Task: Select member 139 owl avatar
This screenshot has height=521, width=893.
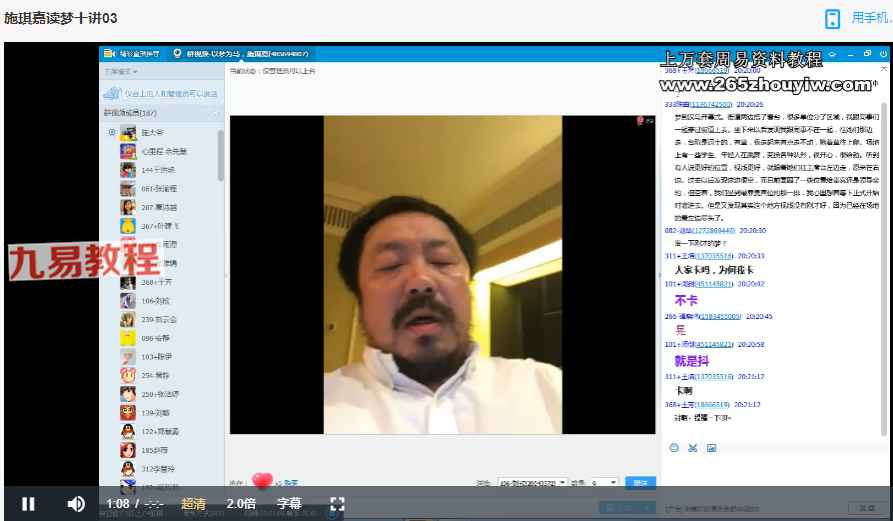Action: point(128,413)
